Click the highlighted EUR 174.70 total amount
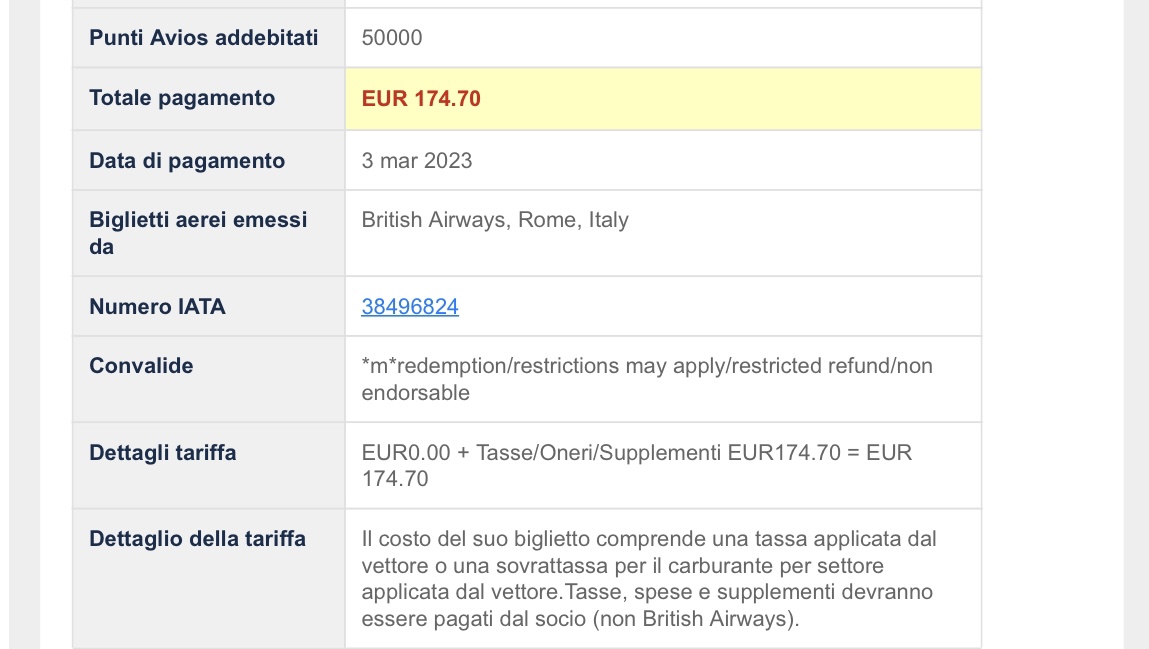The image size is (1149, 649). [421, 99]
